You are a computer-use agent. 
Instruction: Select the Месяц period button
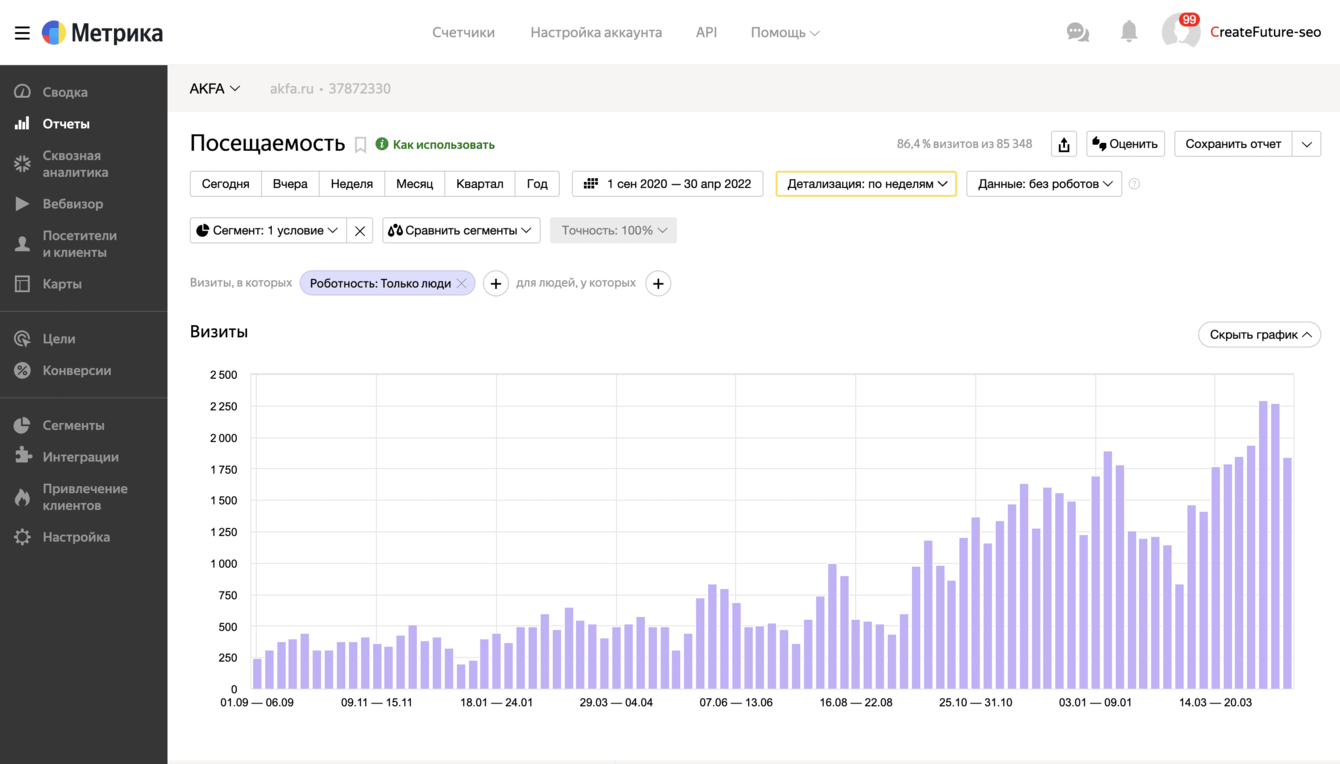(x=414, y=184)
